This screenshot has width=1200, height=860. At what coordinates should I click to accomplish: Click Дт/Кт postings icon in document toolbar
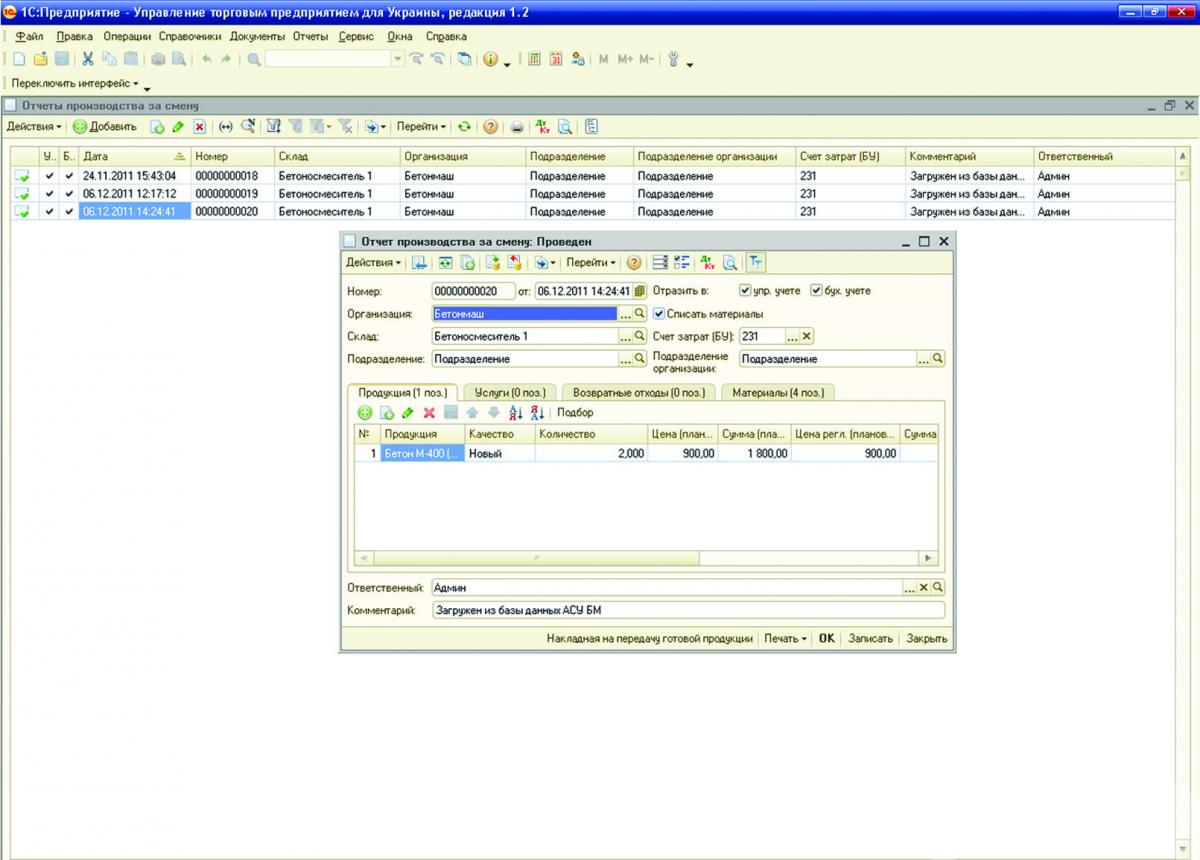click(x=708, y=263)
